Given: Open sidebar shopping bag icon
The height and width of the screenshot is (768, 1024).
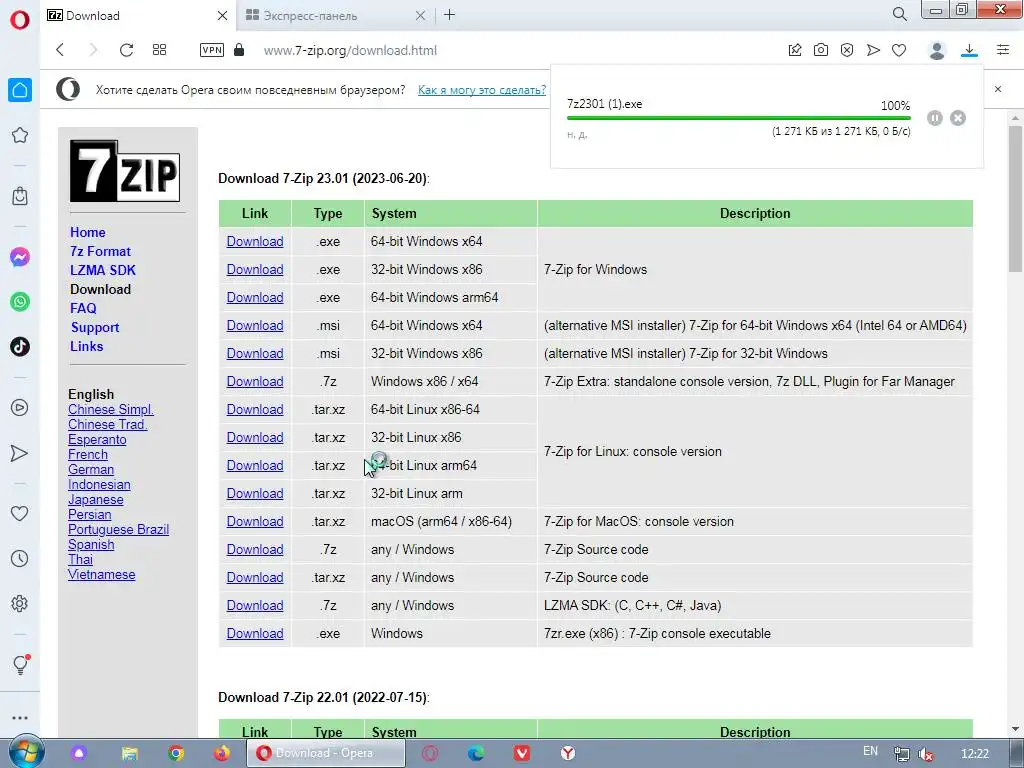Looking at the screenshot, I should 20,196.
